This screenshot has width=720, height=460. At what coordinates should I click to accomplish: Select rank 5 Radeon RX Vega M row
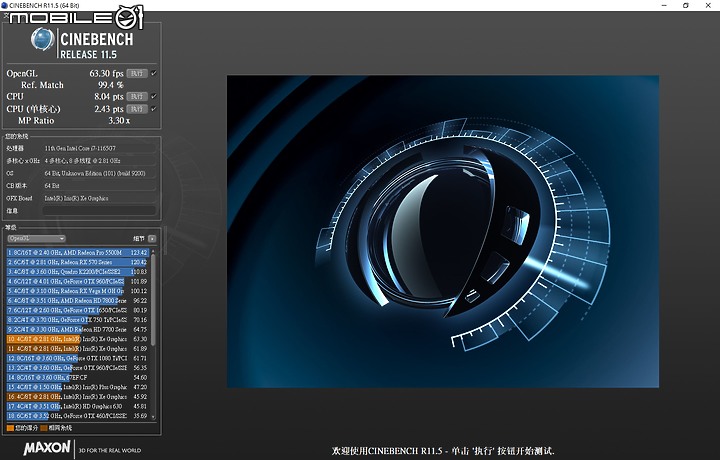point(78,291)
